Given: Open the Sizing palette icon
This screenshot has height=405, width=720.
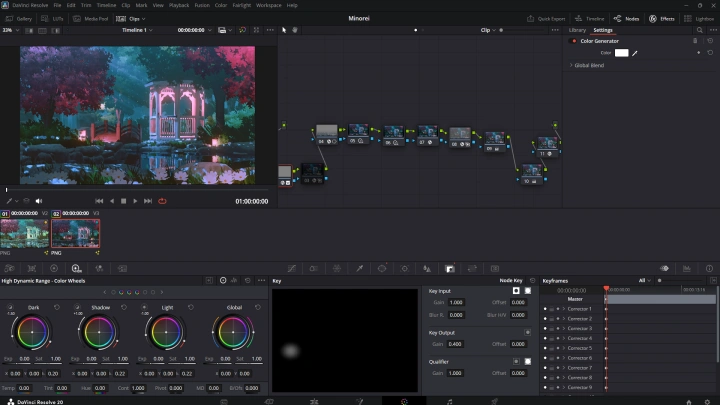Looking at the screenshot, I should tap(472, 269).
